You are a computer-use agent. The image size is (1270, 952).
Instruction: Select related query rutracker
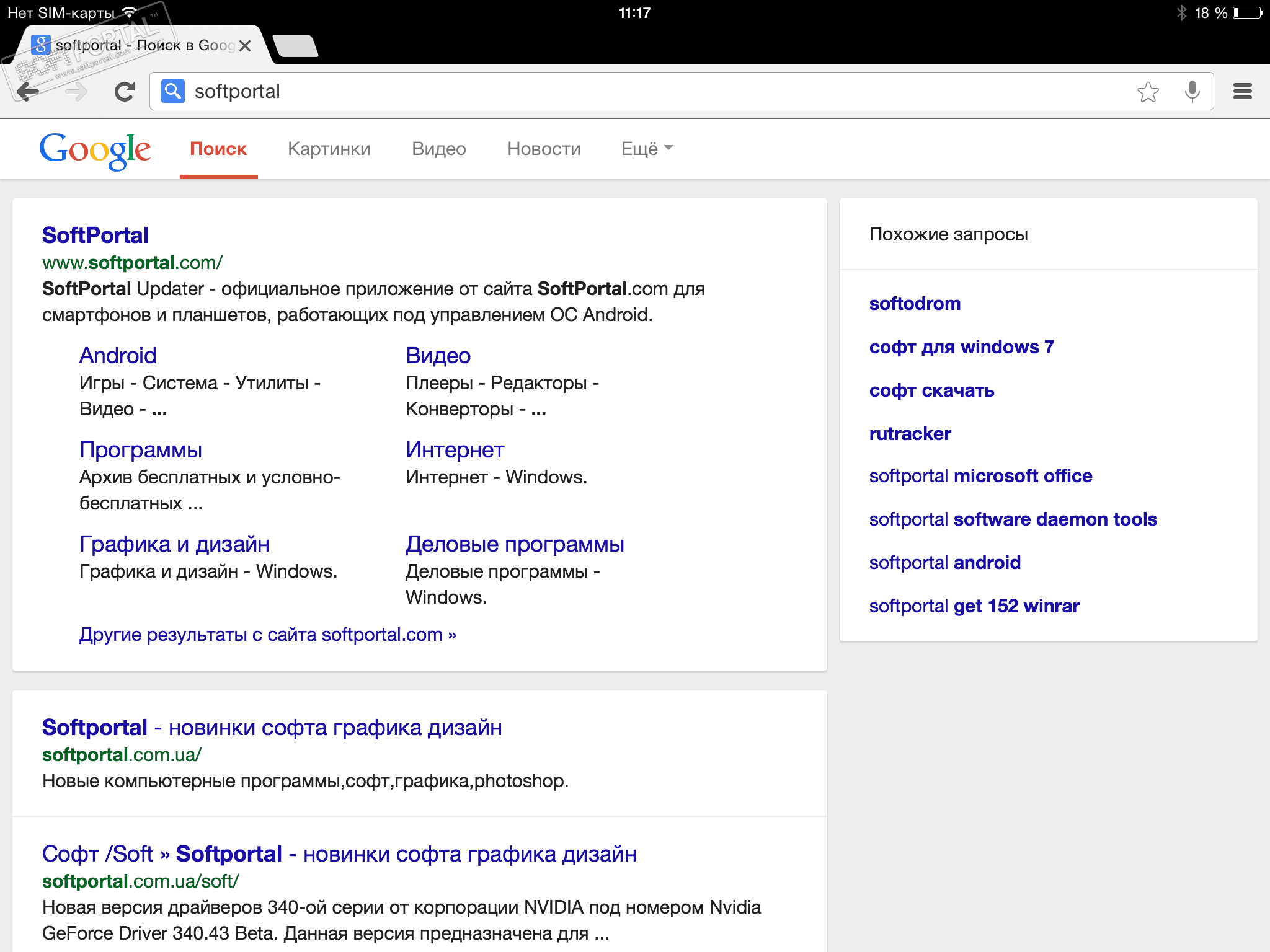[910, 434]
